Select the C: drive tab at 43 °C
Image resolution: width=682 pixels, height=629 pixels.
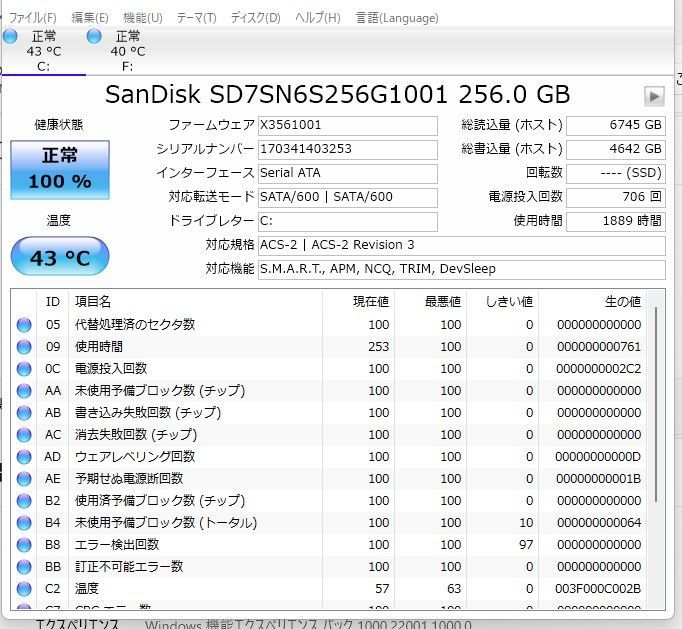point(43,51)
